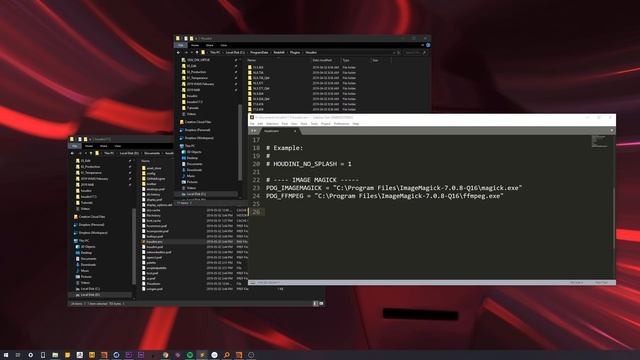Click the '# Example:' comment line

click(284, 148)
